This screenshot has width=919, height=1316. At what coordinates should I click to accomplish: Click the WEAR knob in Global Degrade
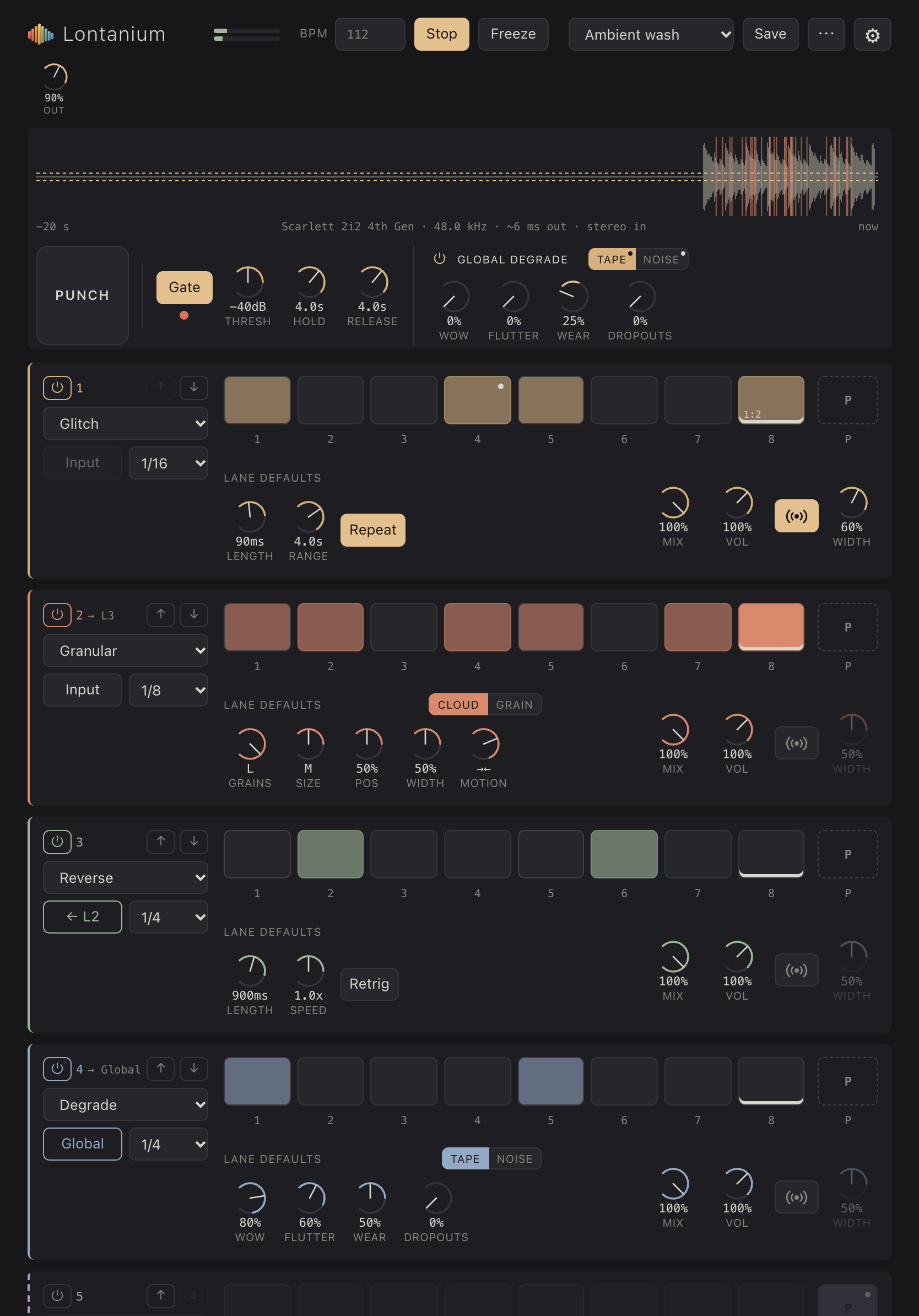(573, 296)
